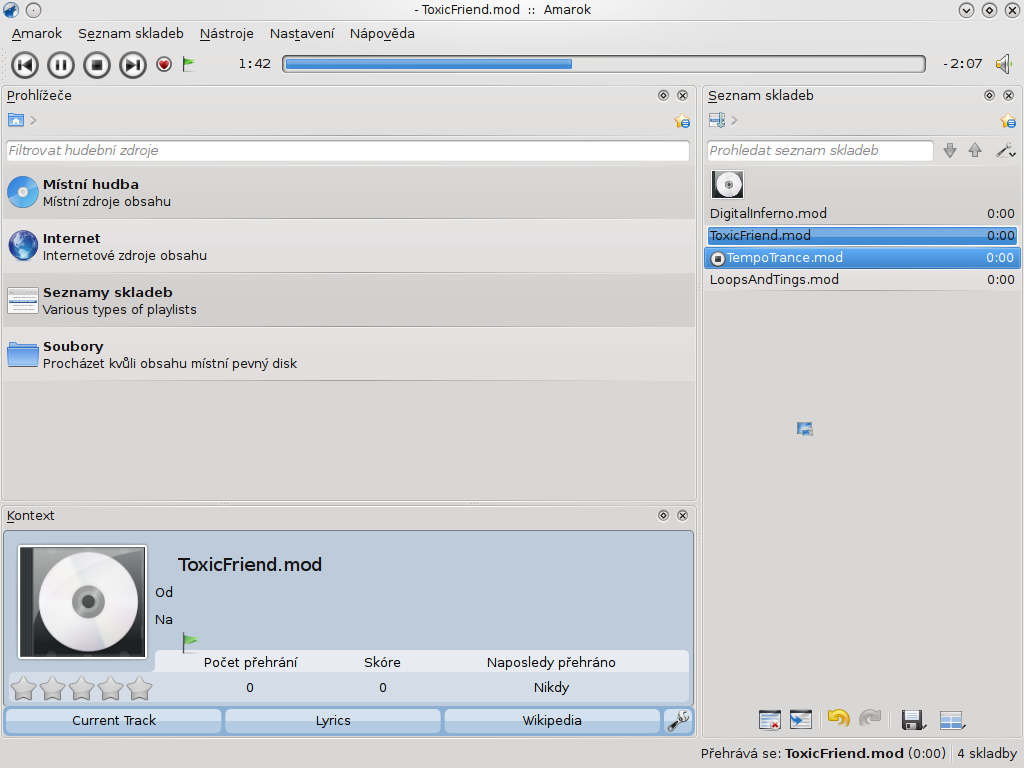Open the Nápověda menu
Screen dimensions: 1024x768
382,33
